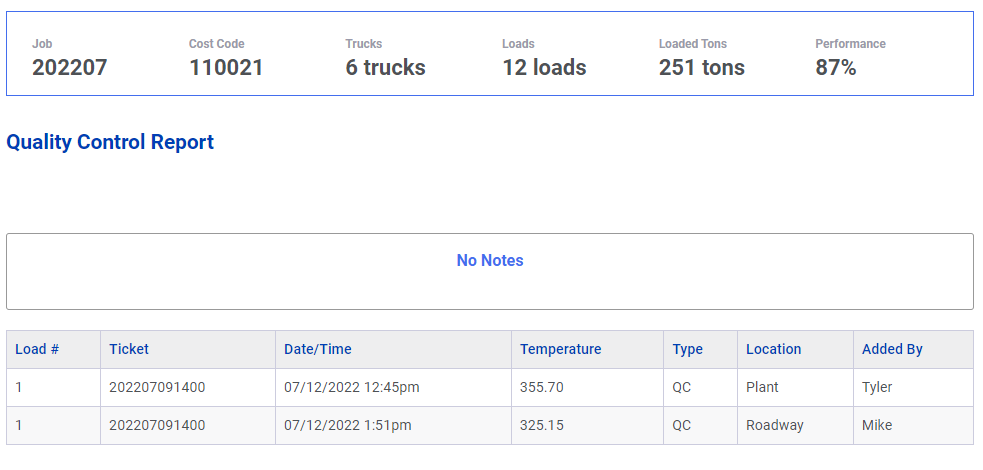983x470 pixels.
Task: Click the 87% Performance value
Action: tap(836, 68)
